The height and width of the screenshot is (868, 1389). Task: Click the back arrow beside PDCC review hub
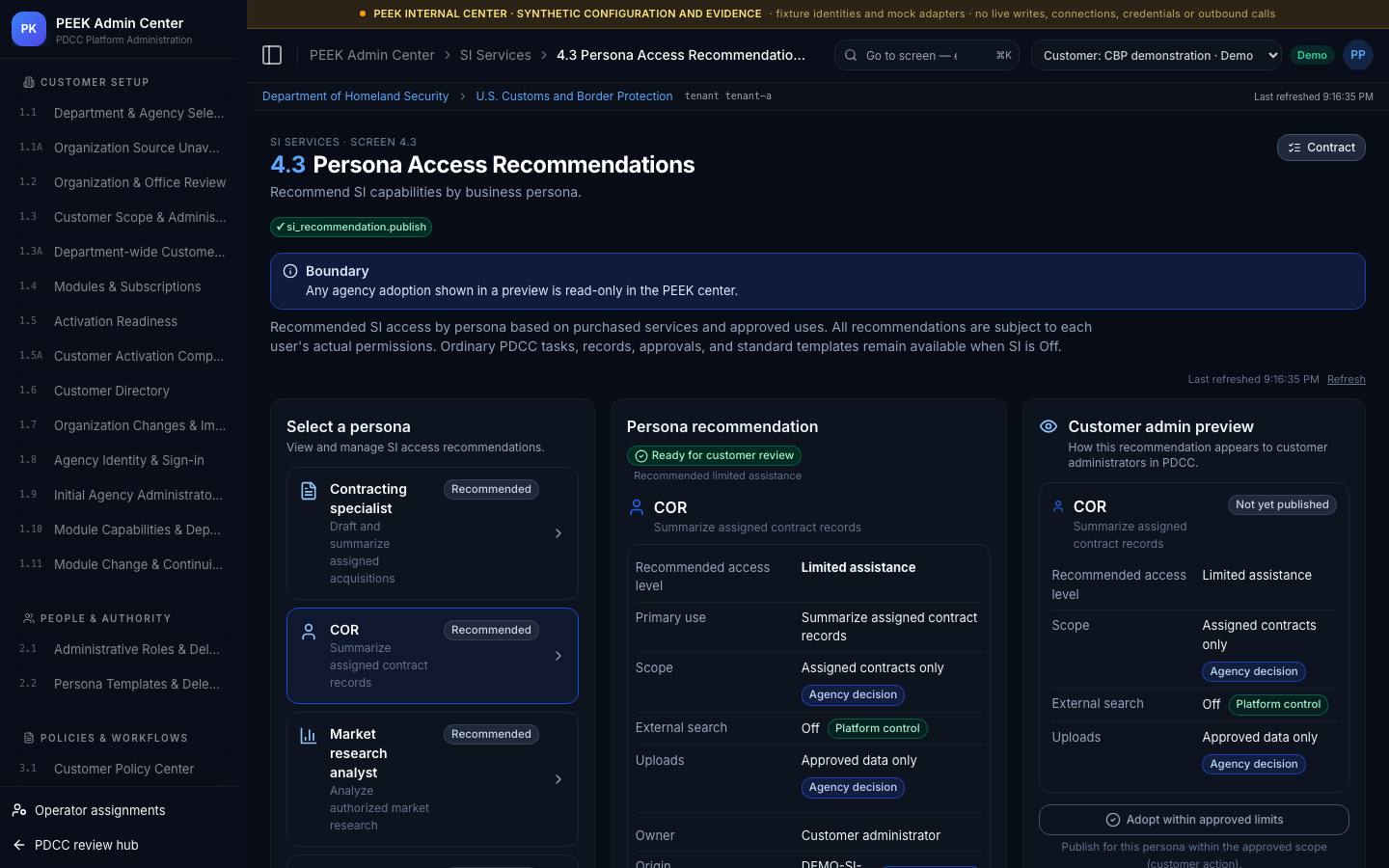(19, 845)
